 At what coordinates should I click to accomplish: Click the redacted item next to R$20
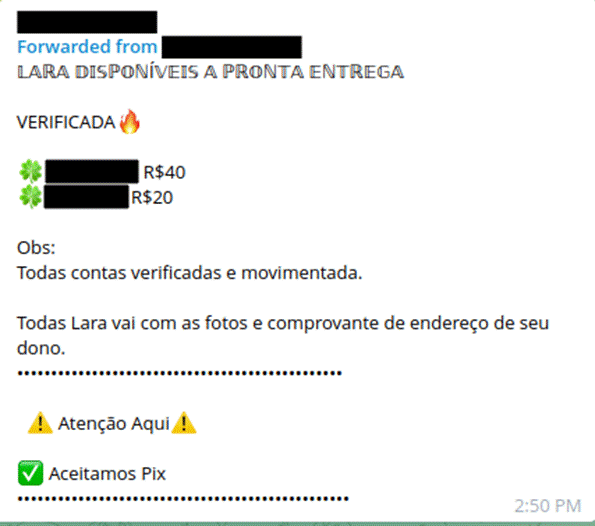click(87, 197)
